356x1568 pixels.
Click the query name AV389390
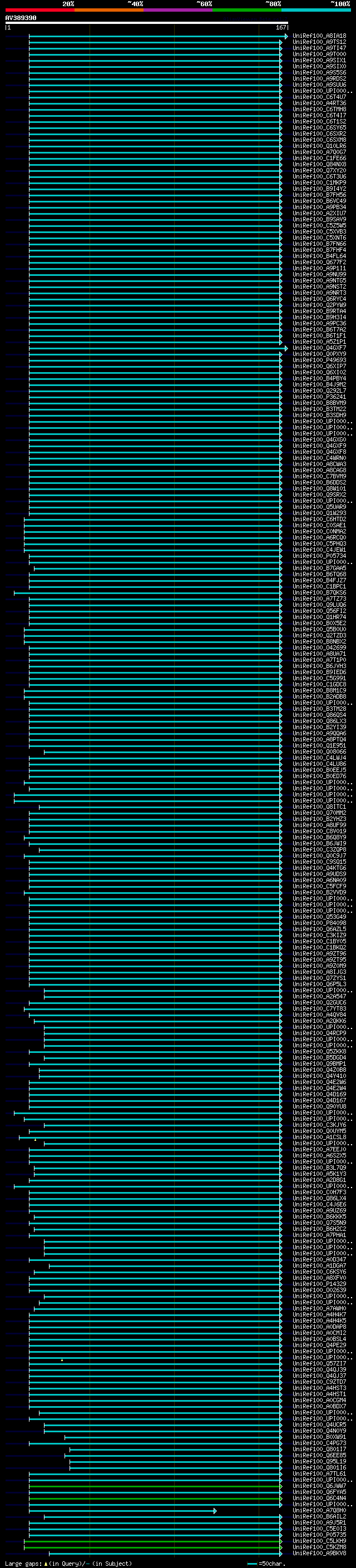click(x=21, y=18)
